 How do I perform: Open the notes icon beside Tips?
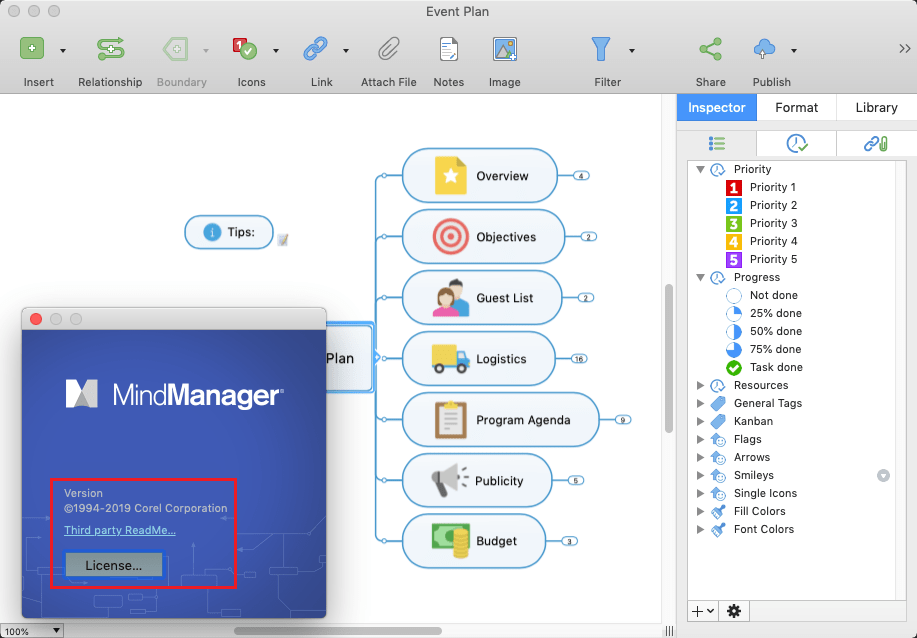[283, 240]
